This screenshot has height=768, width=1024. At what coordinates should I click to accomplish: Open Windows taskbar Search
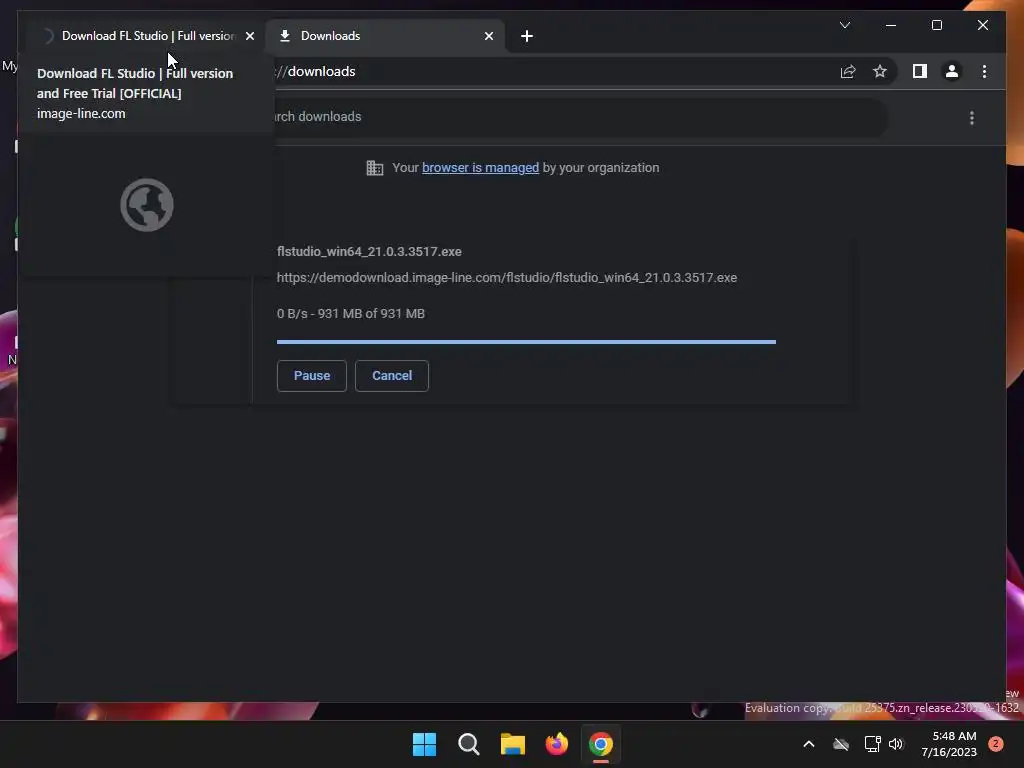coord(468,744)
